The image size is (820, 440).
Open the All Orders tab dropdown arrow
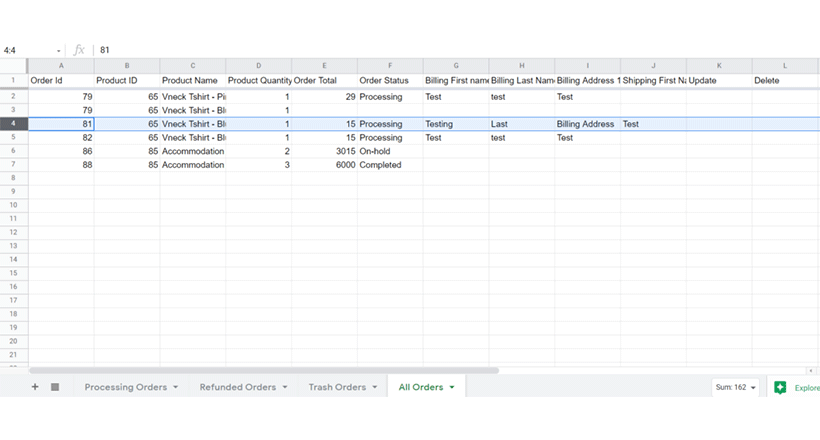(452, 387)
